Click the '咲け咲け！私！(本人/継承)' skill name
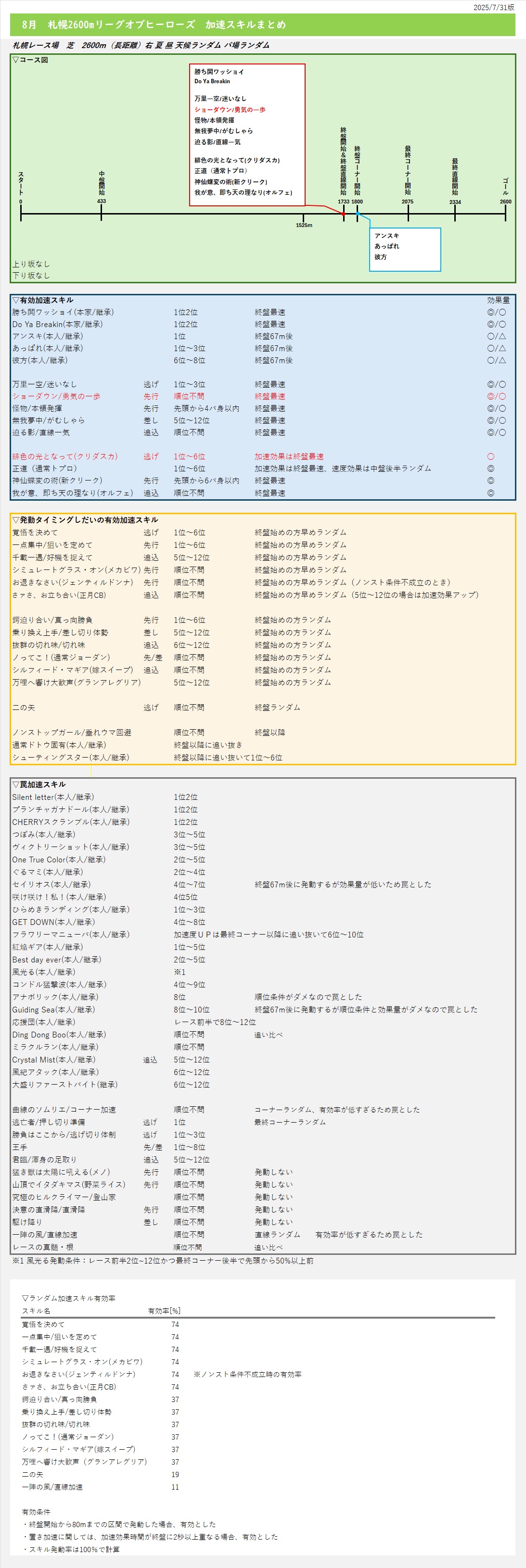Viewport: 526px width, 1568px height. click(x=59, y=897)
